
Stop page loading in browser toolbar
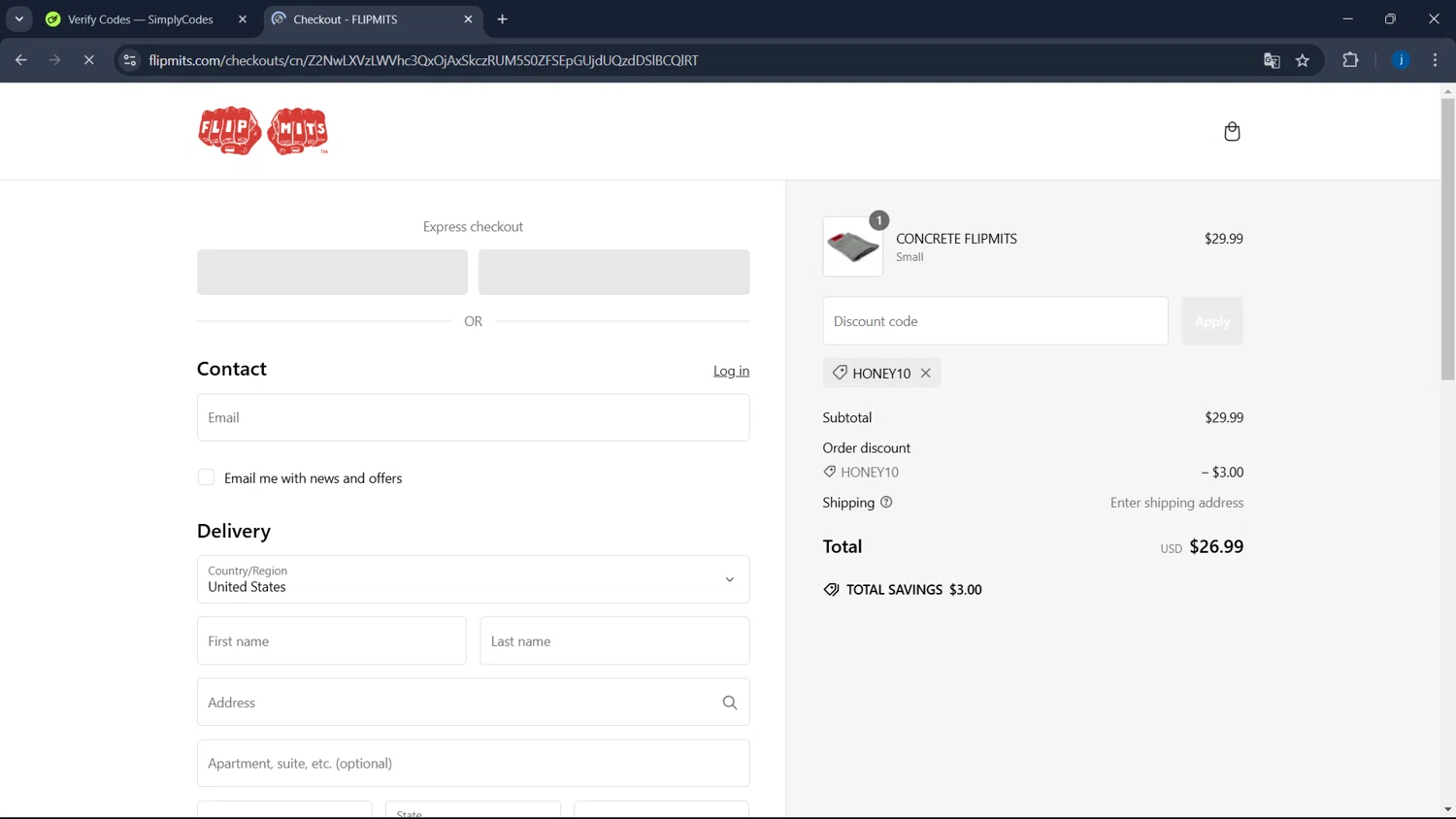click(88, 60)
